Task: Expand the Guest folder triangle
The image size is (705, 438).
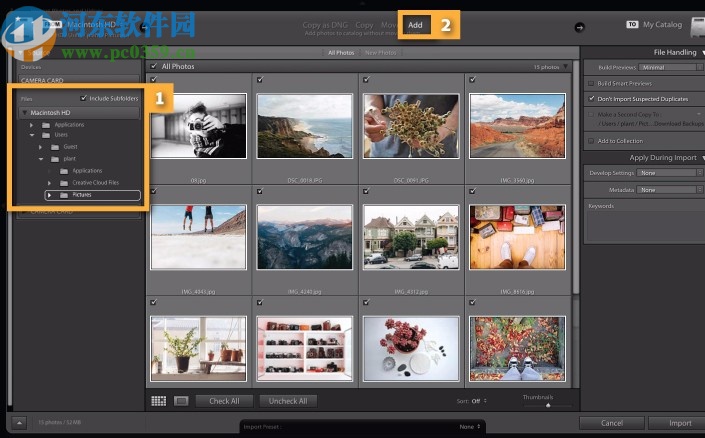Action: click(40, 147)
